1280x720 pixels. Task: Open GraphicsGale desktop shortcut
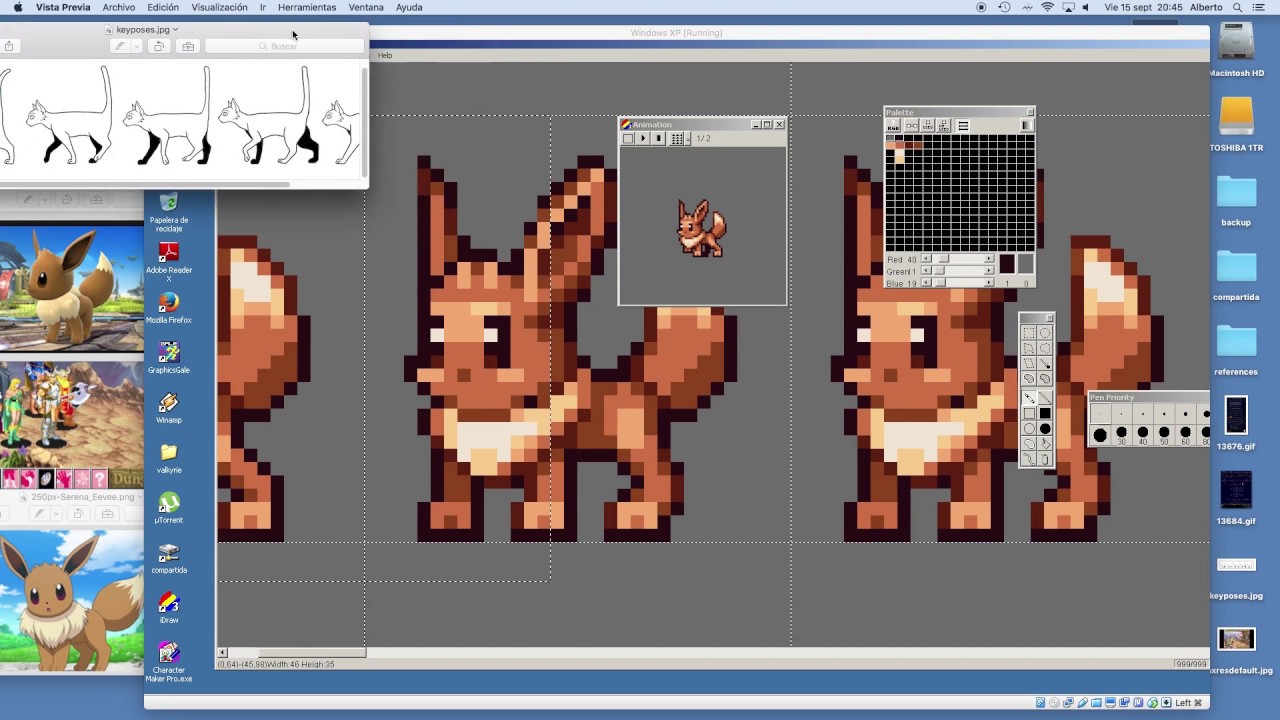(169, 357)
